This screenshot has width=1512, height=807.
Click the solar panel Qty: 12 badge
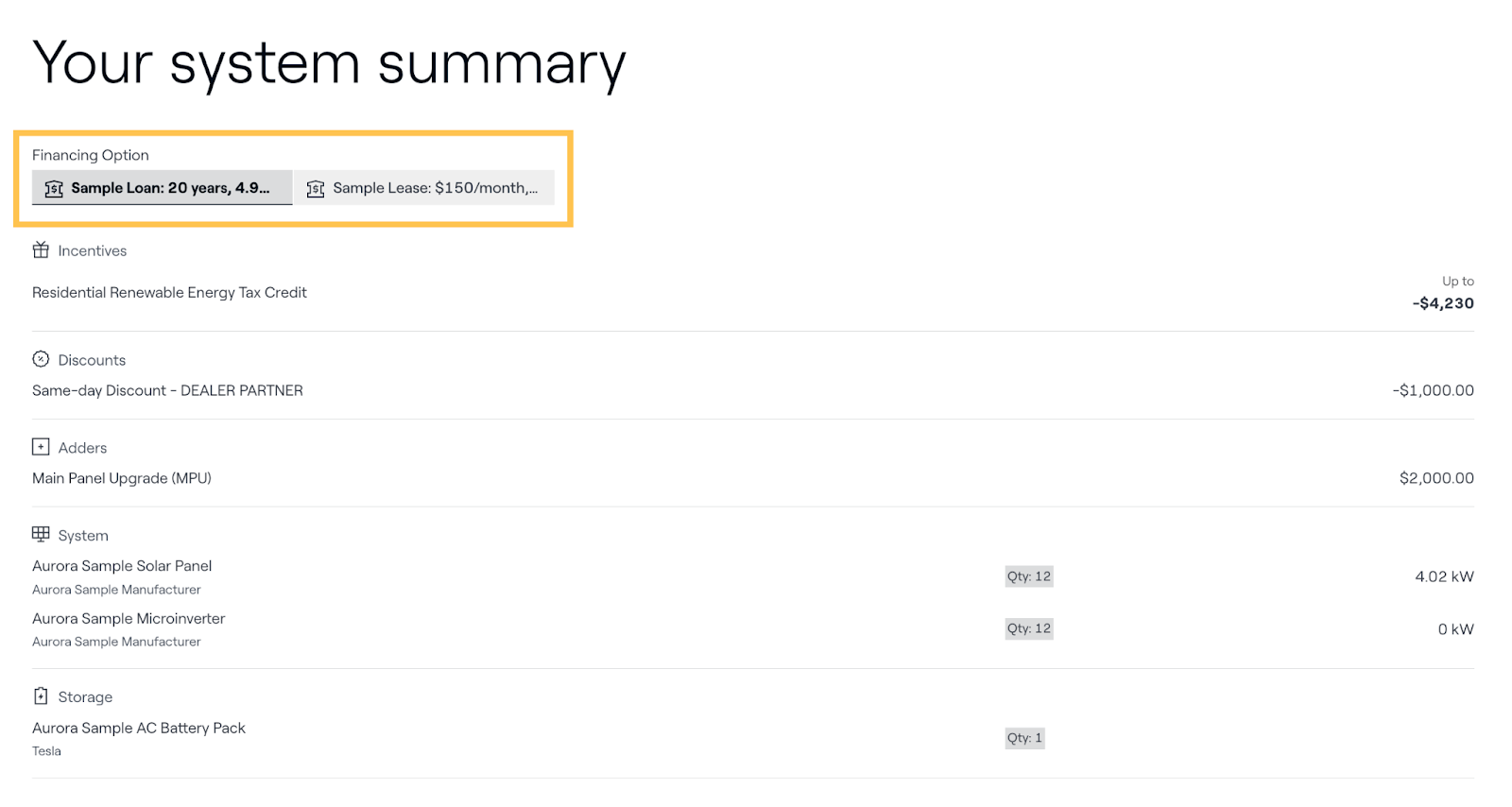pyautogui.click(x=1028, y=576)
